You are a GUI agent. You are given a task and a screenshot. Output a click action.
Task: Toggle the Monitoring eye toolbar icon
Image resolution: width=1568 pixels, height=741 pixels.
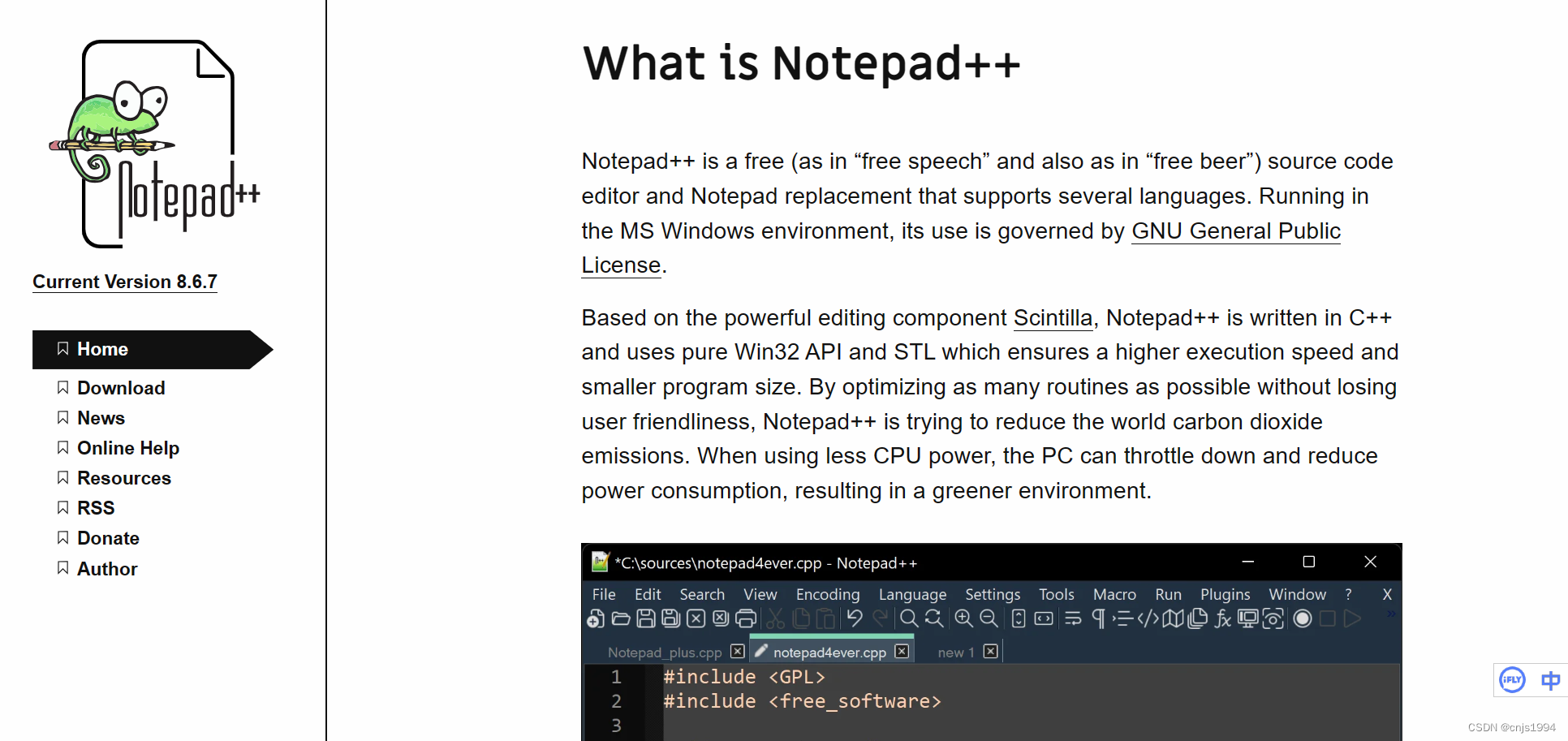tap(1273, 619)
